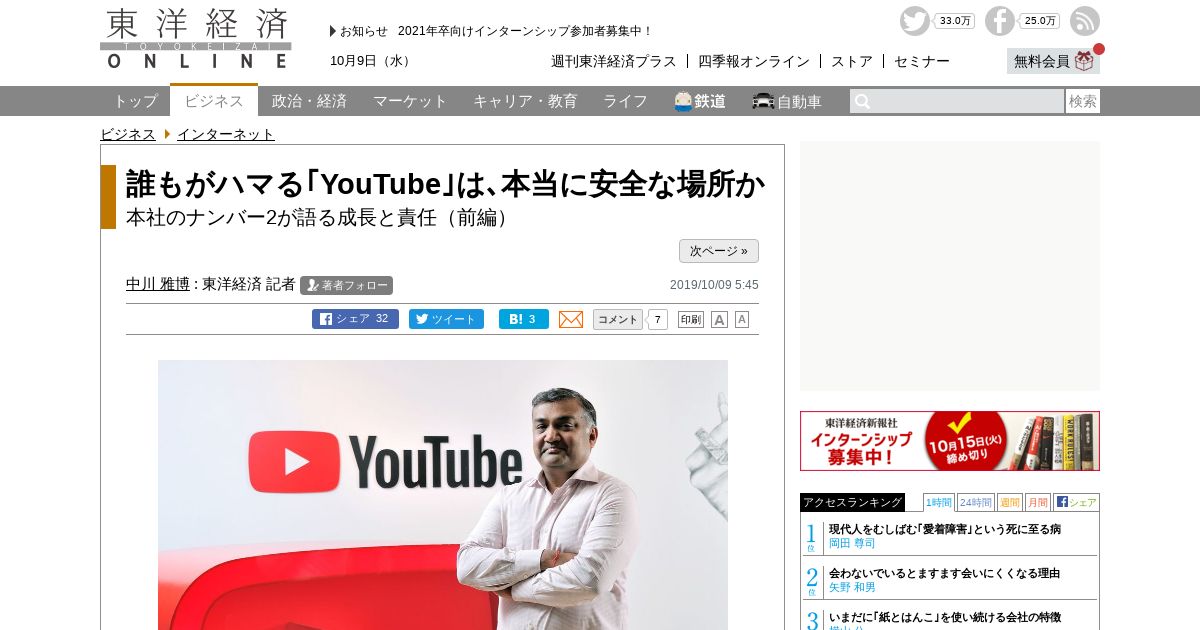Open ranking author 岡田 尊司 link
This screenshot has width=1200, height=630.
click(852, 543)
